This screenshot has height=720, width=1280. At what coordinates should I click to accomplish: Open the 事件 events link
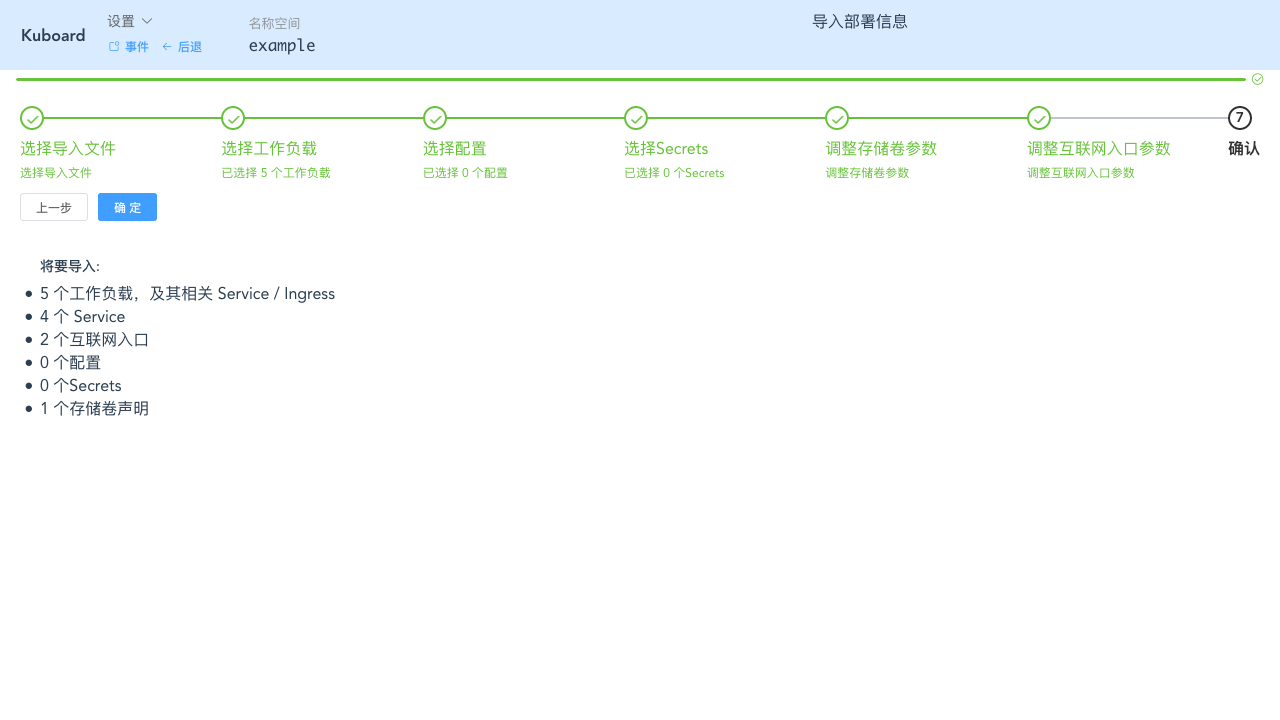tap(137, 46)
